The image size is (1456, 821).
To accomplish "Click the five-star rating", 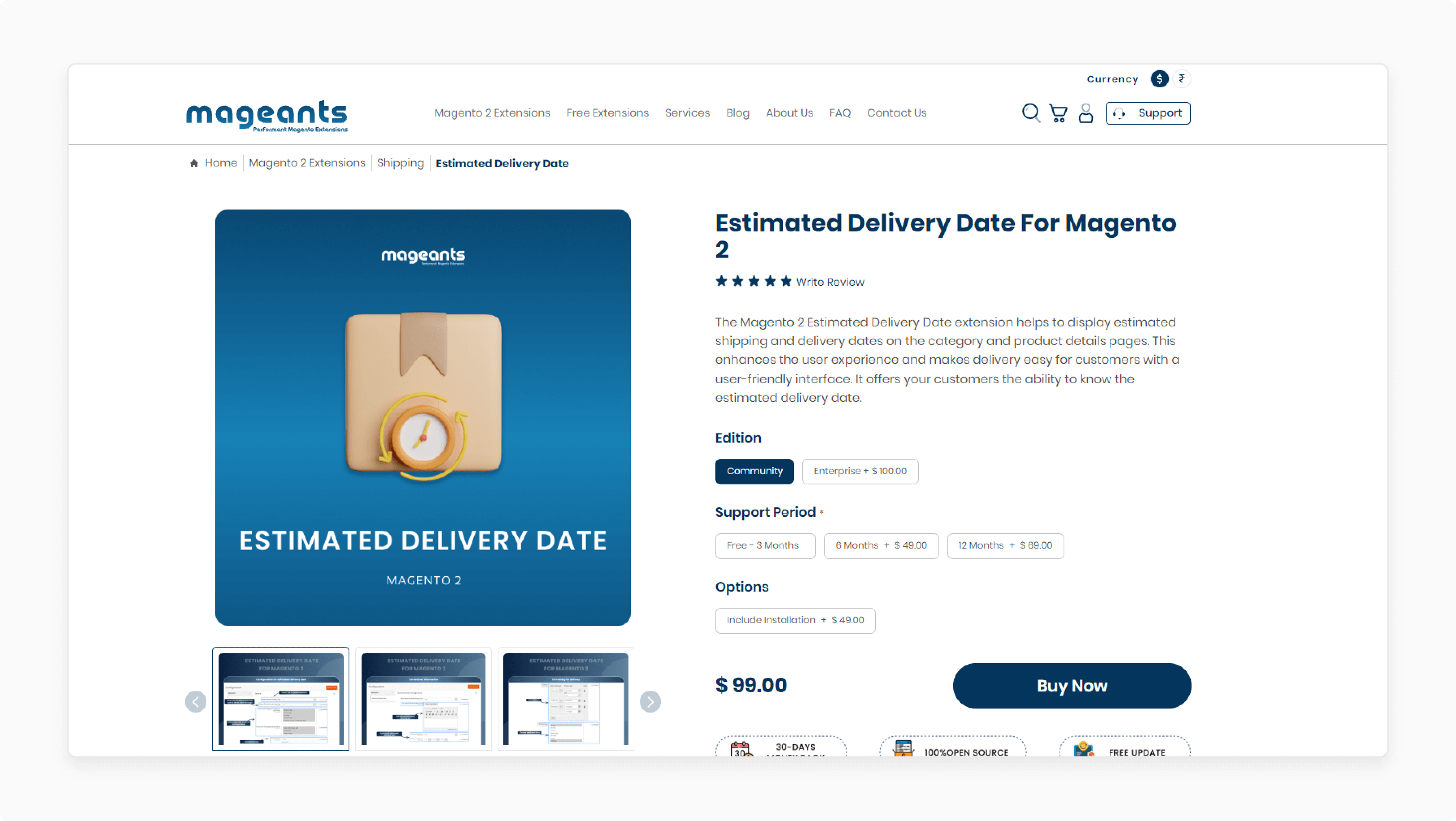I will coord(754,281).
